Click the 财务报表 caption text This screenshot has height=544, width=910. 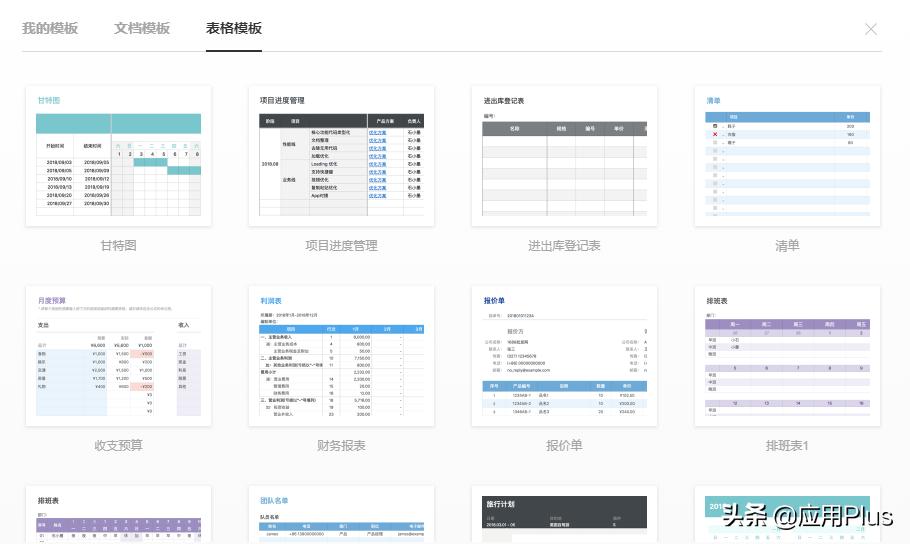(x=341, y=445)
